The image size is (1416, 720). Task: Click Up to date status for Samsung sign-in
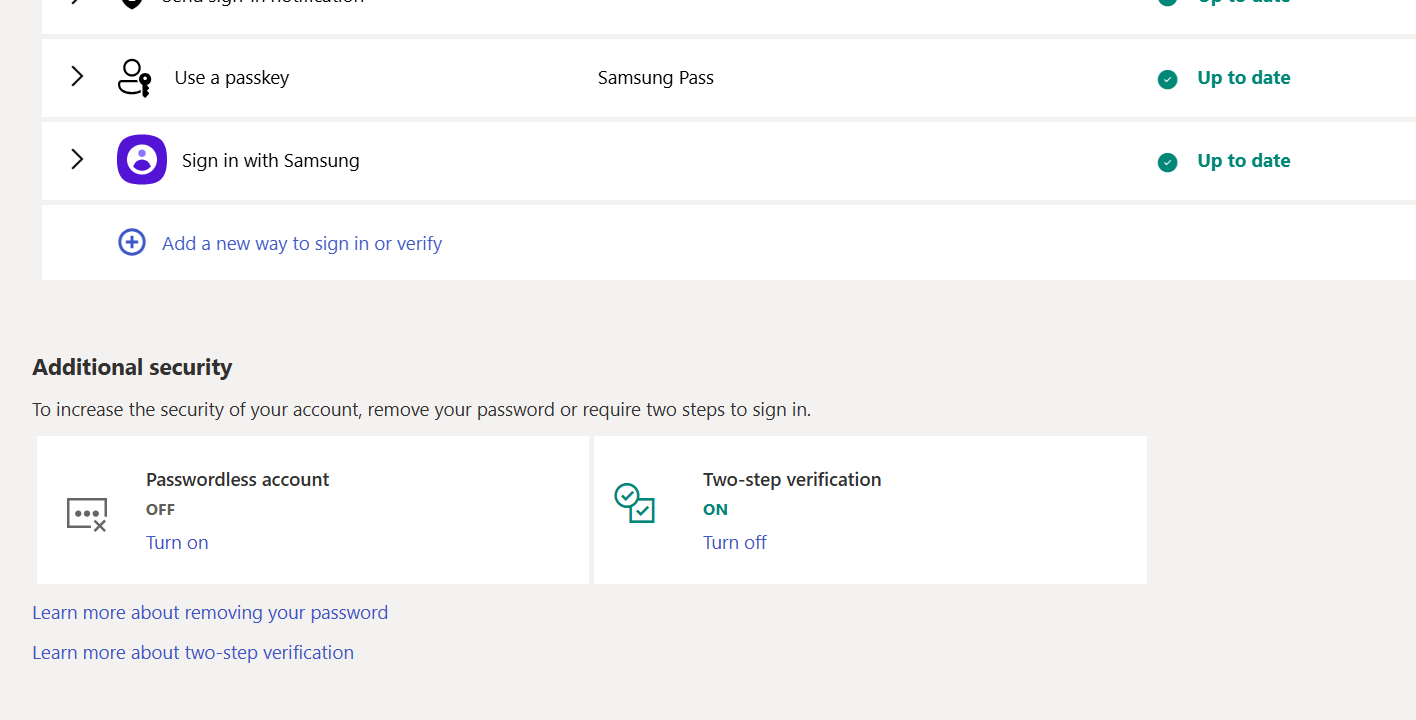click(x=1243, y=161)
